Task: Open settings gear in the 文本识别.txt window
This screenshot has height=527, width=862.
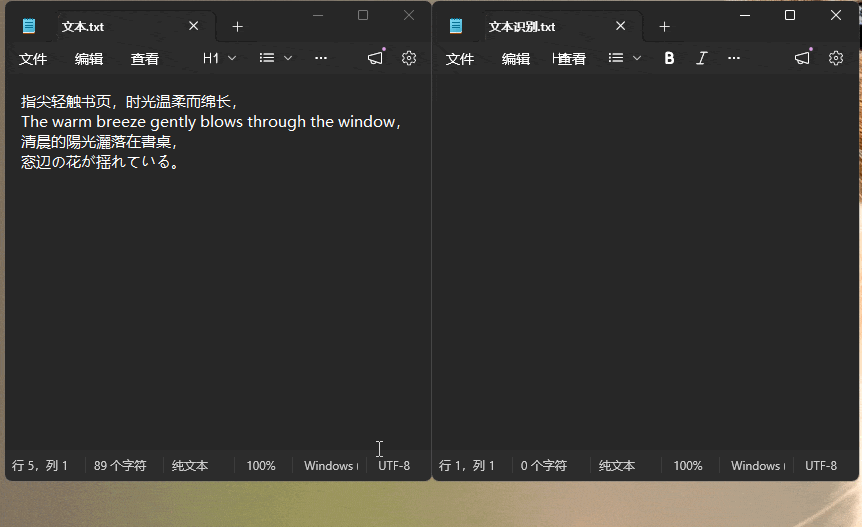Action: tap(836, 58)
